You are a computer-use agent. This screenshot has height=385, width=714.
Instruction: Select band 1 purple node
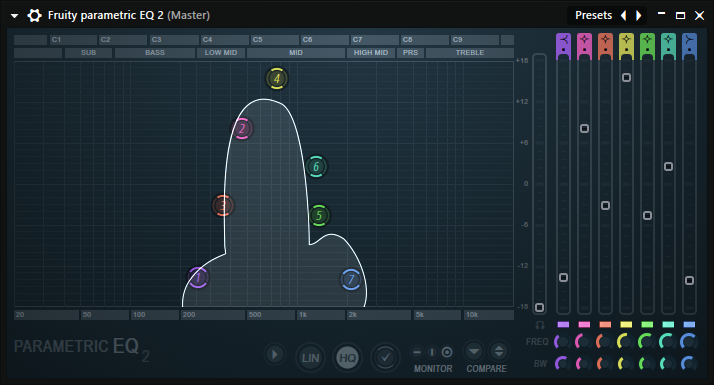[x=198, y=277]
